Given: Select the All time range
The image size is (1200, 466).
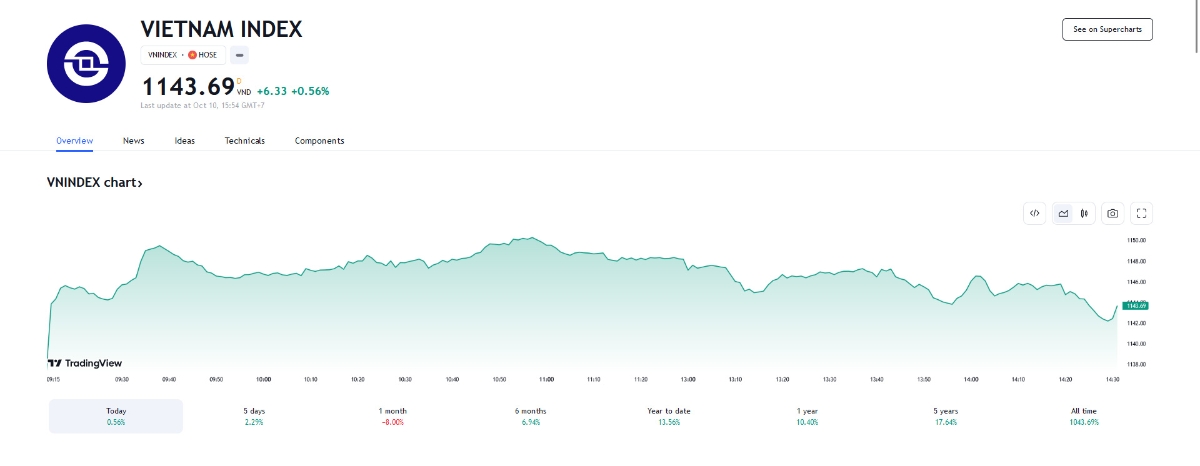Looking at the screenshot, I should click(x=1084, y=416).
